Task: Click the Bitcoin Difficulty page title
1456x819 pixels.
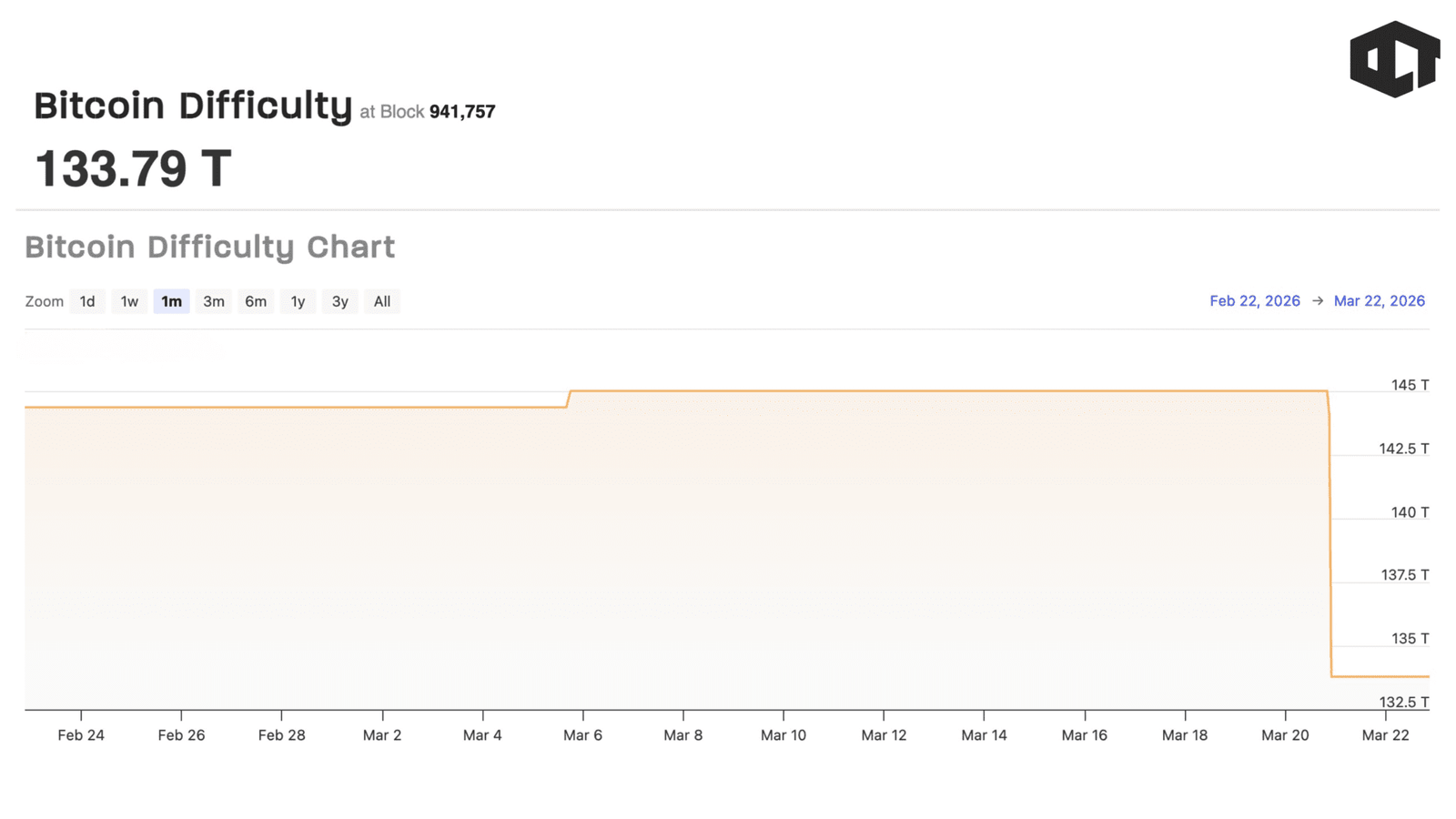Action: pyautogui.click(x=193, y=106)
